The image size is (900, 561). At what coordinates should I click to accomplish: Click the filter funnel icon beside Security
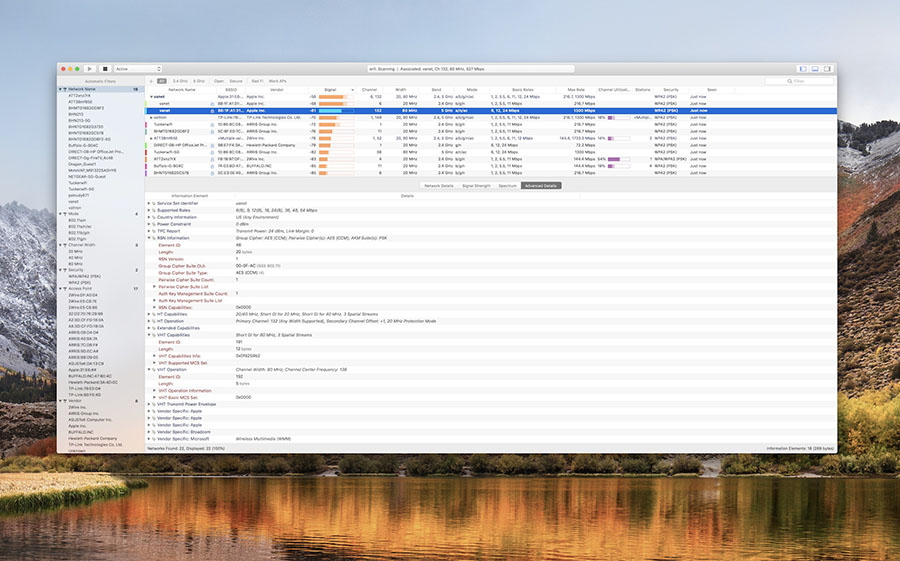pos(65,270)
